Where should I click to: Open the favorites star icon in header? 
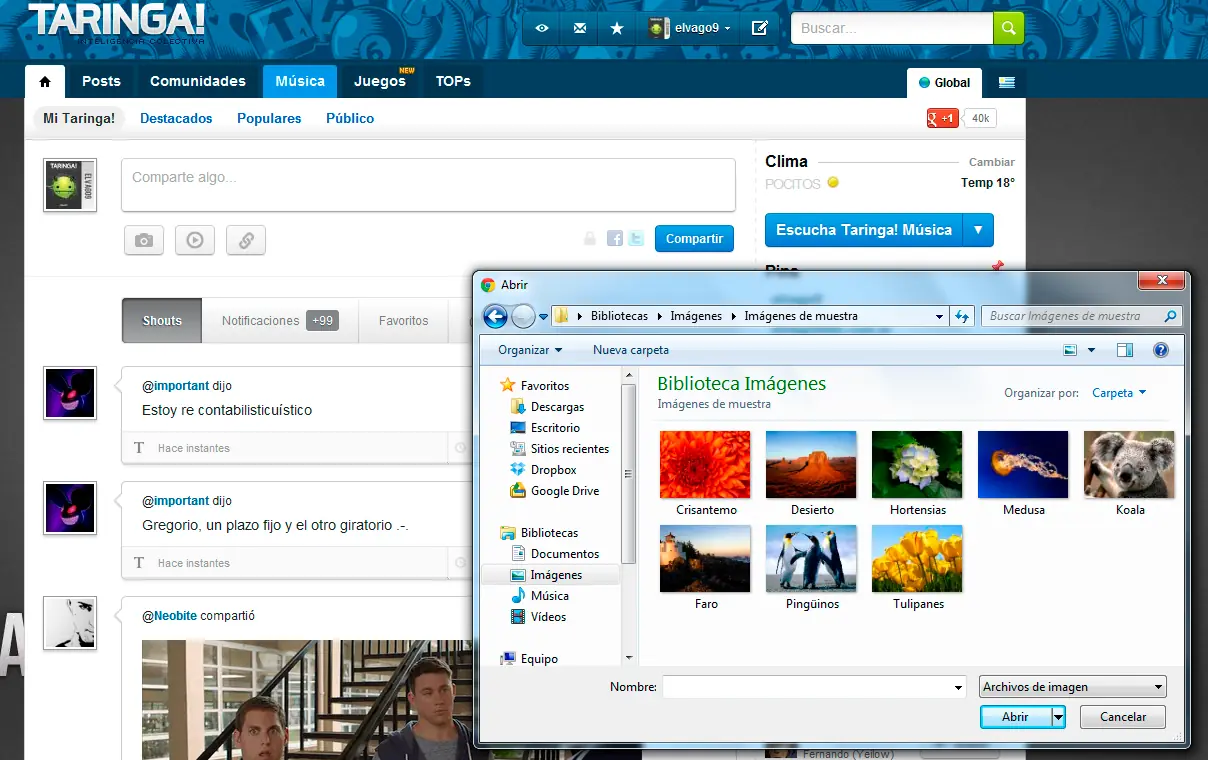617,28
